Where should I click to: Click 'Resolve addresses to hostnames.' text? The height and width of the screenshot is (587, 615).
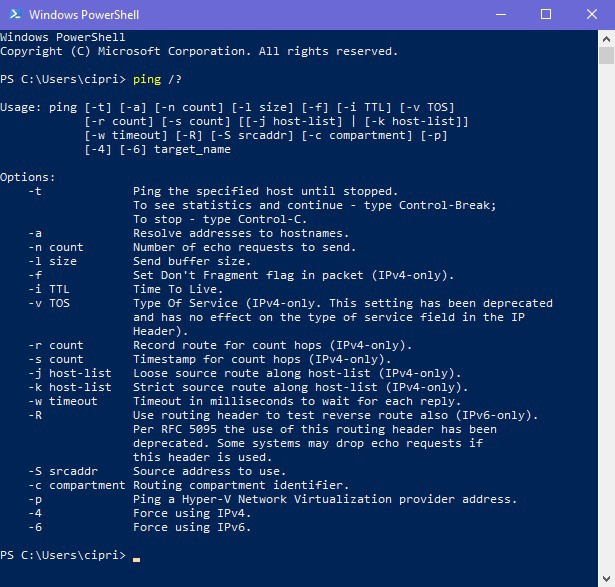241,233
